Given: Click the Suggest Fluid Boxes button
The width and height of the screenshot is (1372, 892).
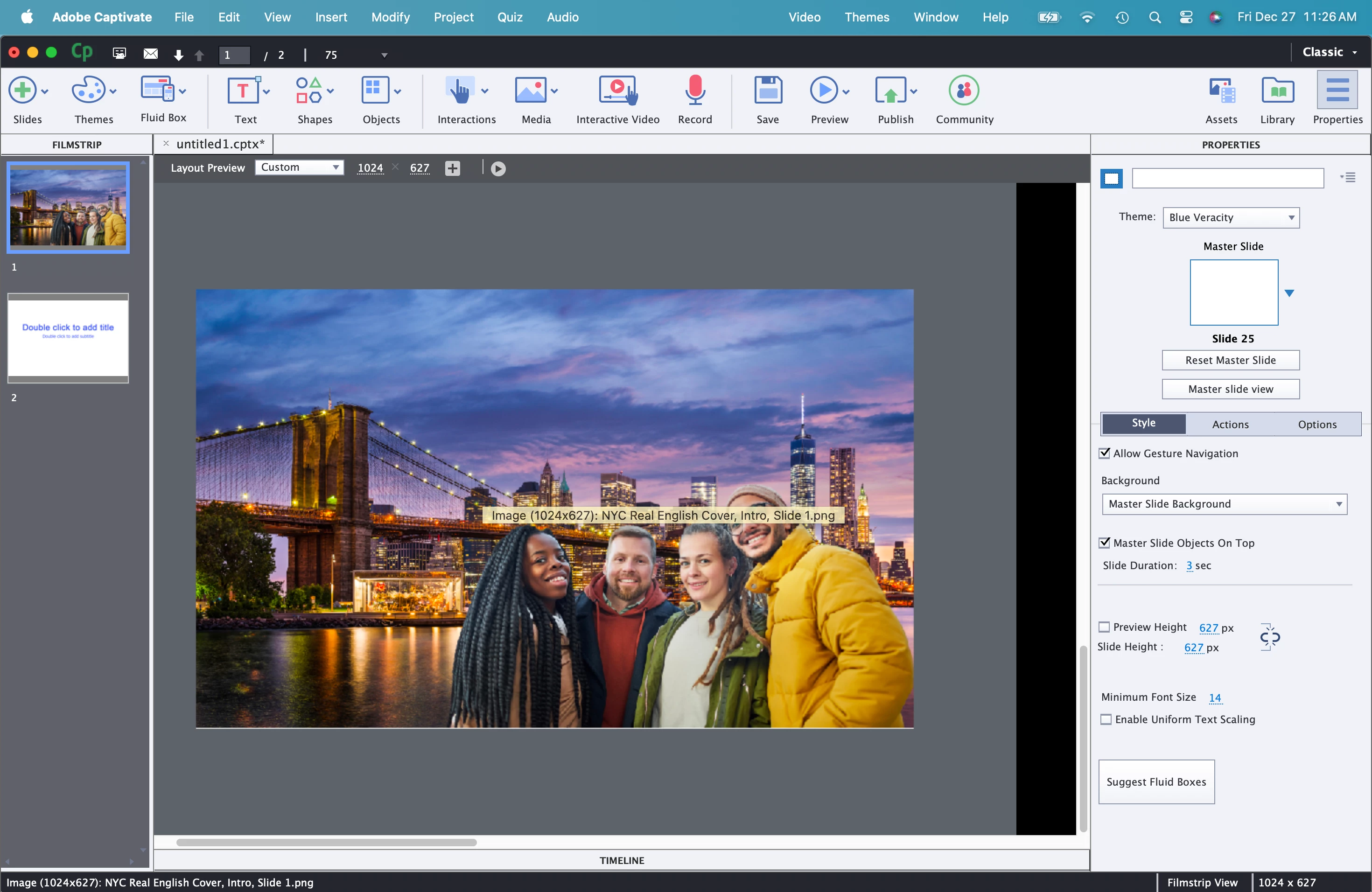Looking at the screenshot, I should (1156, 781).
